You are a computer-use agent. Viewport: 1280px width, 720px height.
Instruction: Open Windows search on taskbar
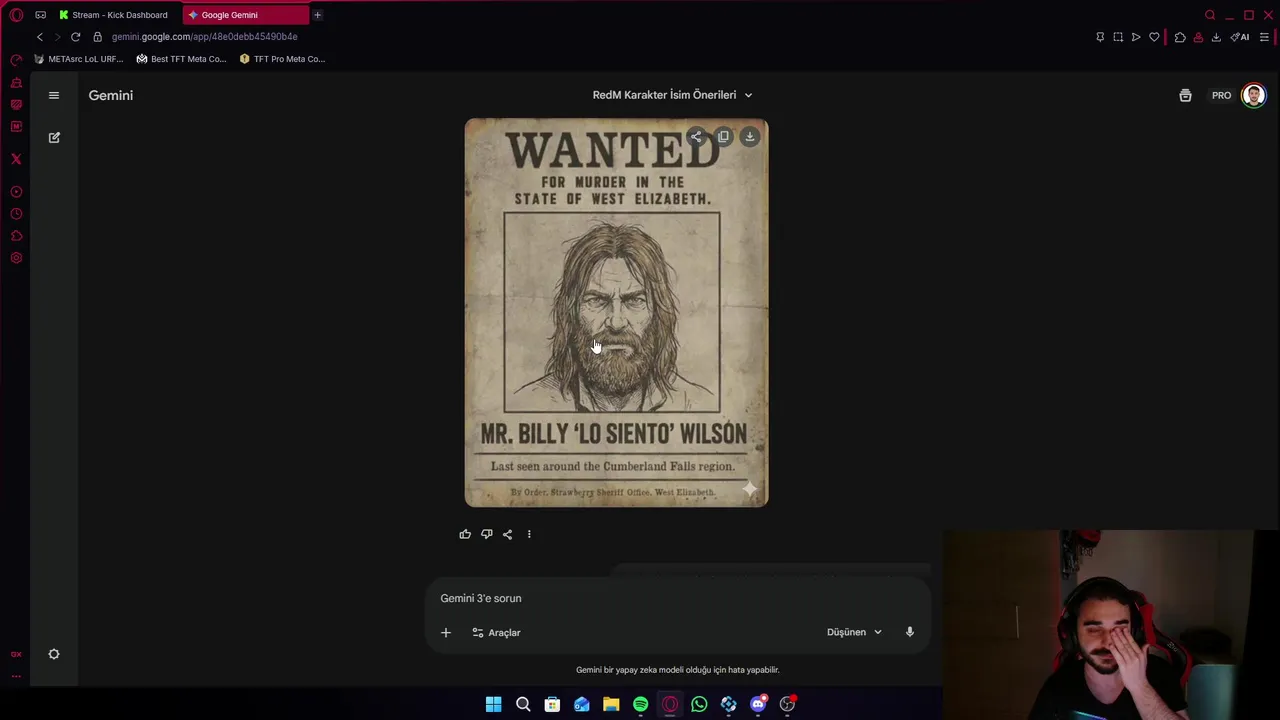tap(523, 704)
